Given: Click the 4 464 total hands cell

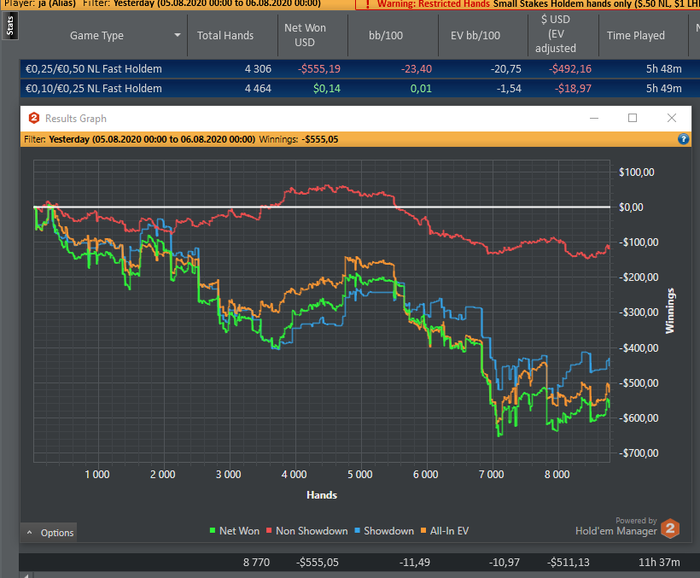Looking at the screenshot, I should tap(258, 88).
